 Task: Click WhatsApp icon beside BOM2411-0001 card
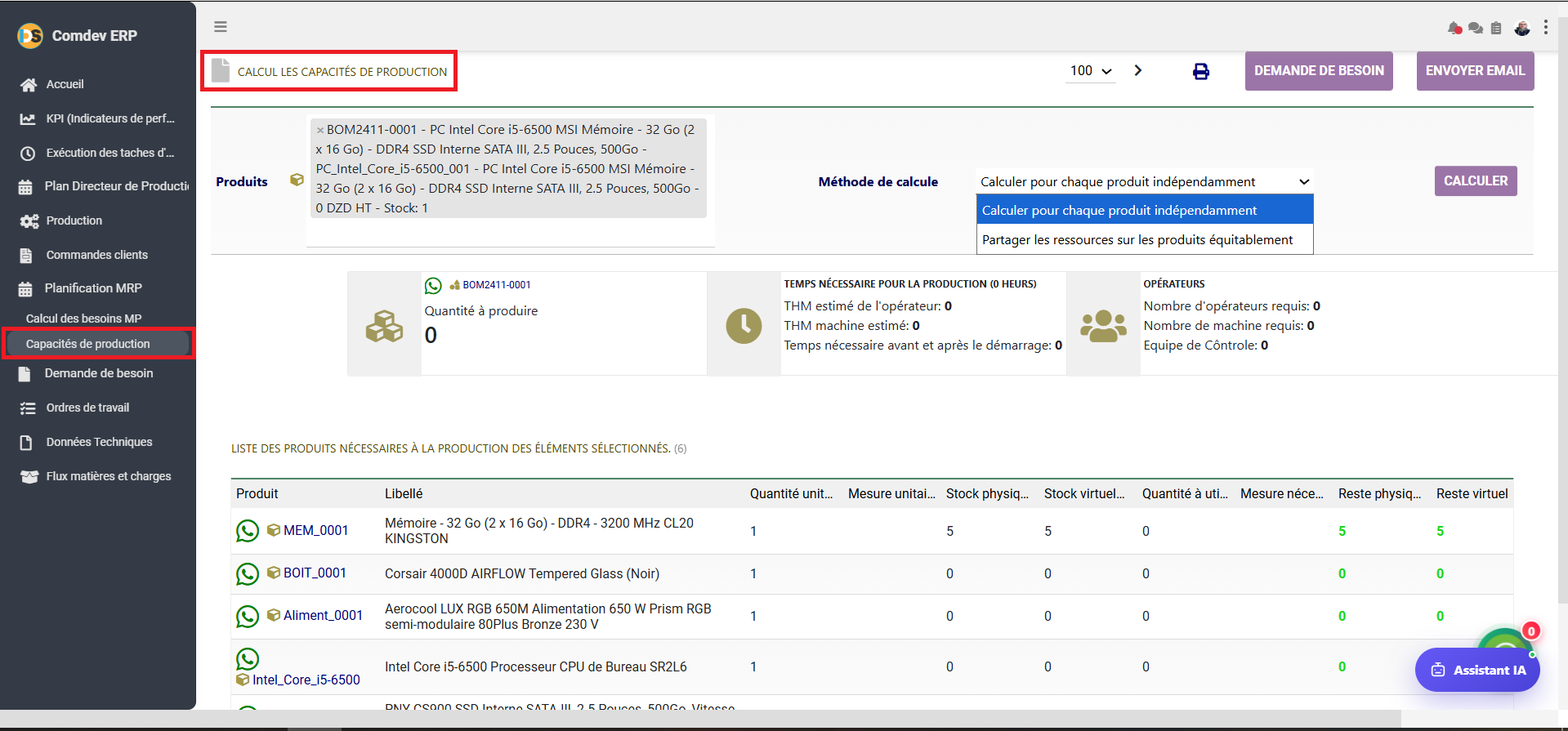(x=433, y=285)
